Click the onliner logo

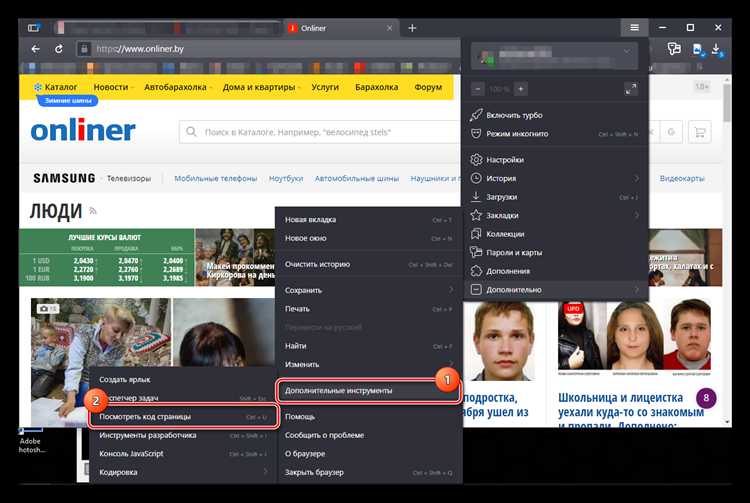(83, 130)
